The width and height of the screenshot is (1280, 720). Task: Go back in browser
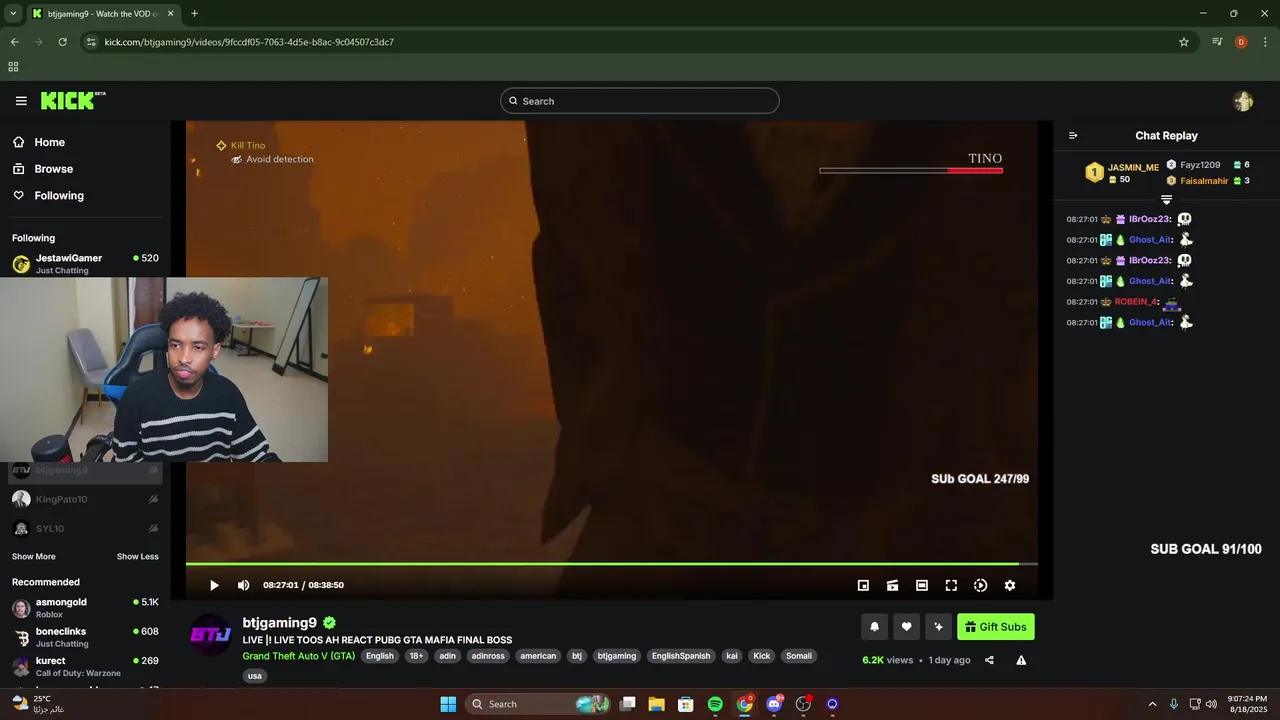click(x=14, y=42)
